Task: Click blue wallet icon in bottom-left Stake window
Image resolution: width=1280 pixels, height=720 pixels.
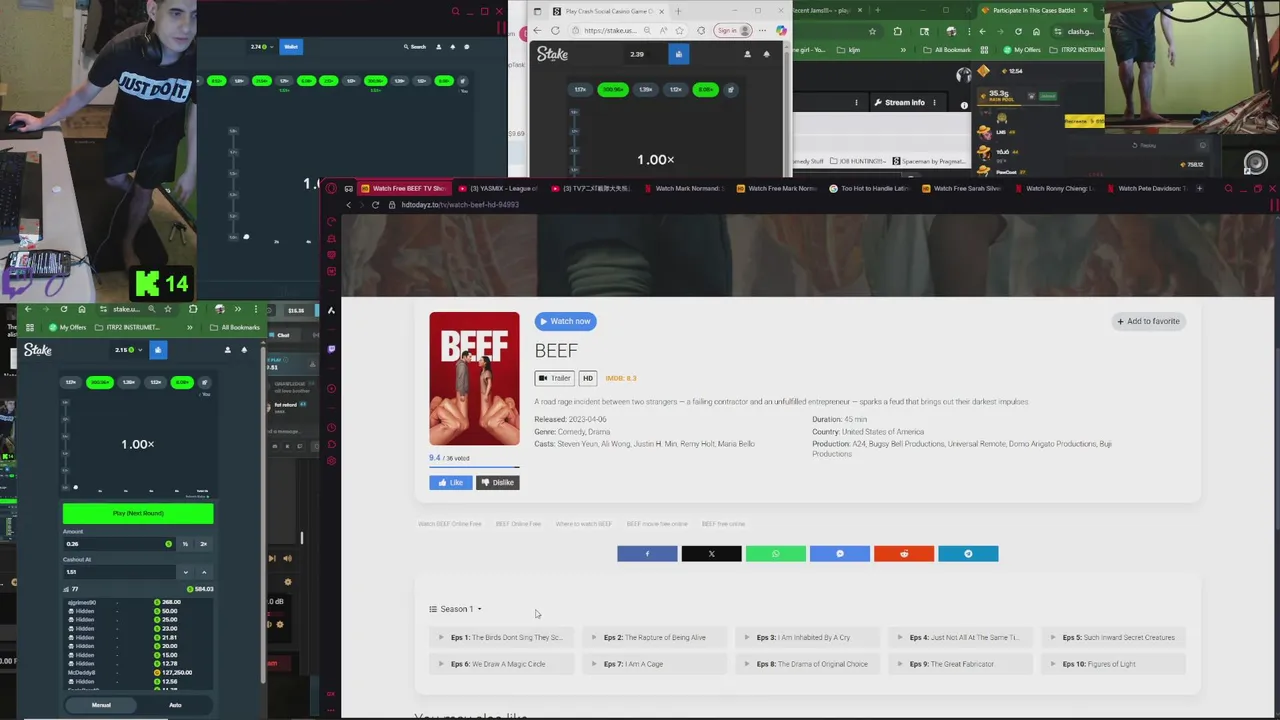Action: point(158,350)
